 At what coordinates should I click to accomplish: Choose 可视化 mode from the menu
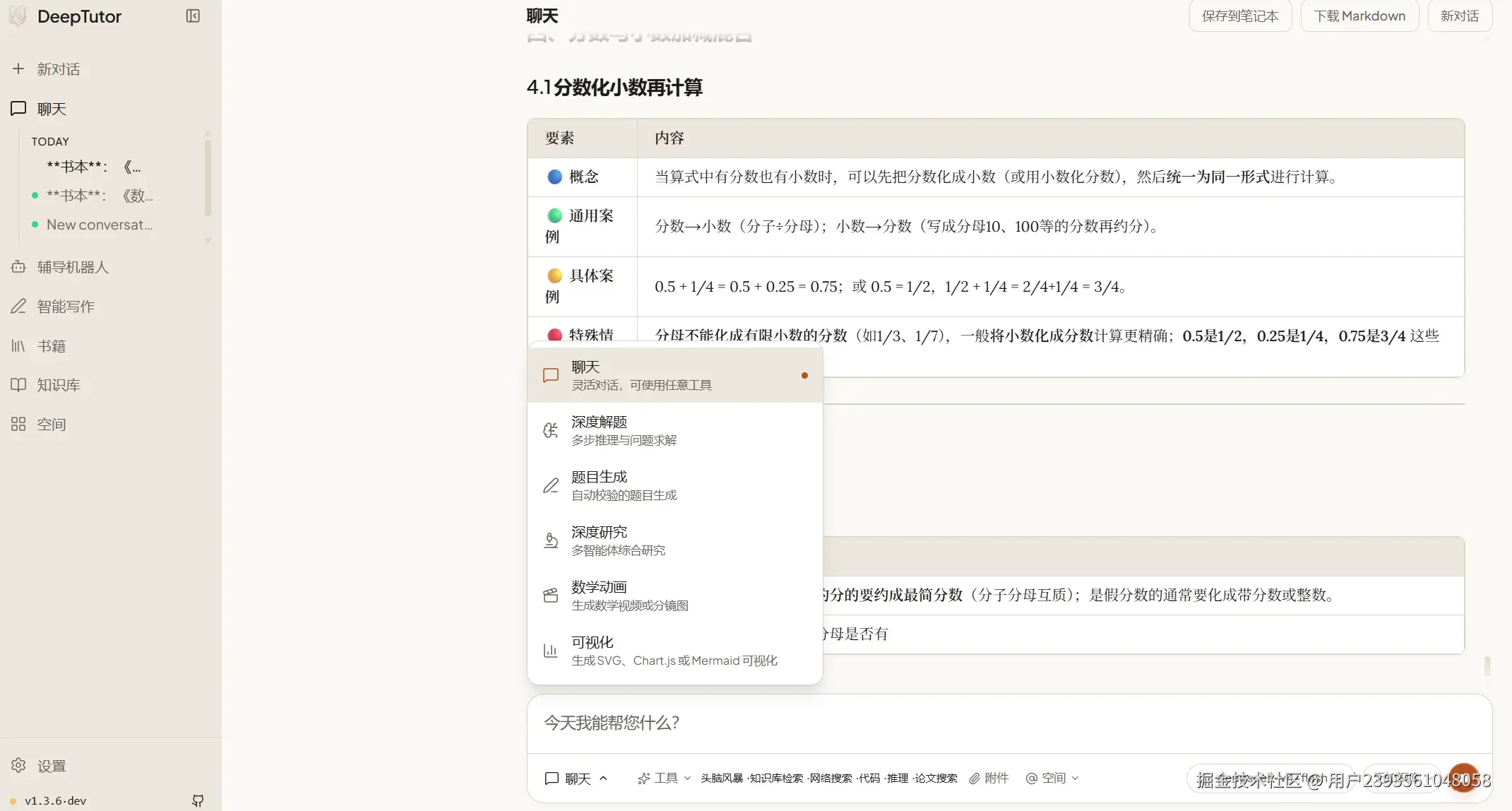(x=675, y=651)
